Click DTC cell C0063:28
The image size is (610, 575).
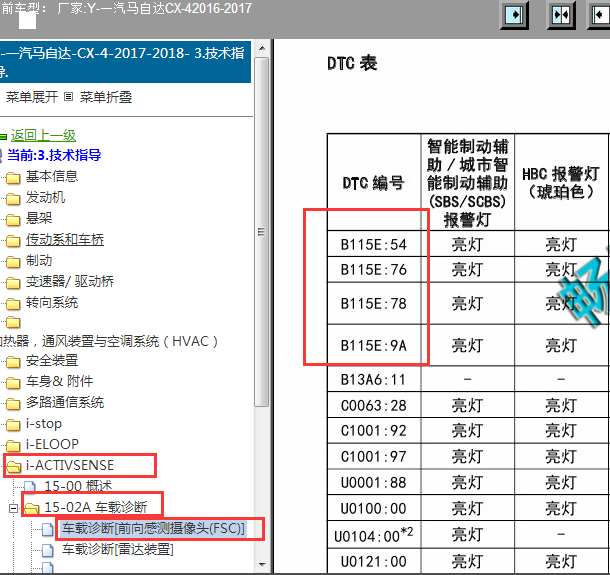(x=374, y=405)
